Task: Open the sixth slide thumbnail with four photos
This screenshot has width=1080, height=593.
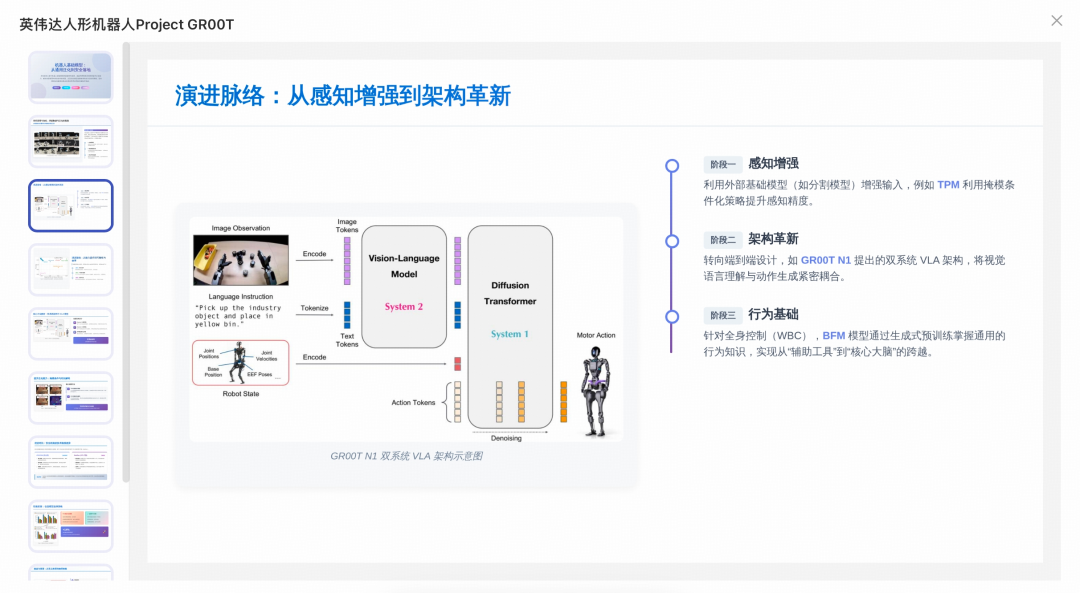Action: (71, 397)
